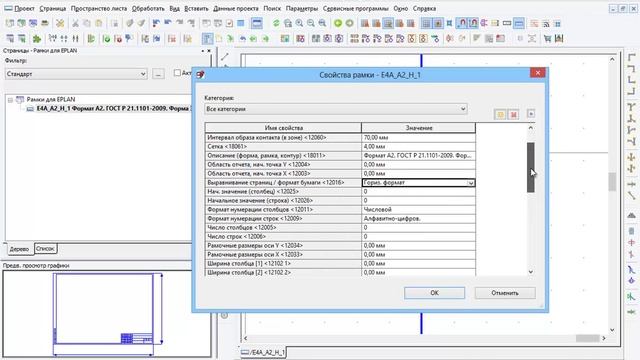
Task: Click the Числовой value cell
Action: (418, 209)
